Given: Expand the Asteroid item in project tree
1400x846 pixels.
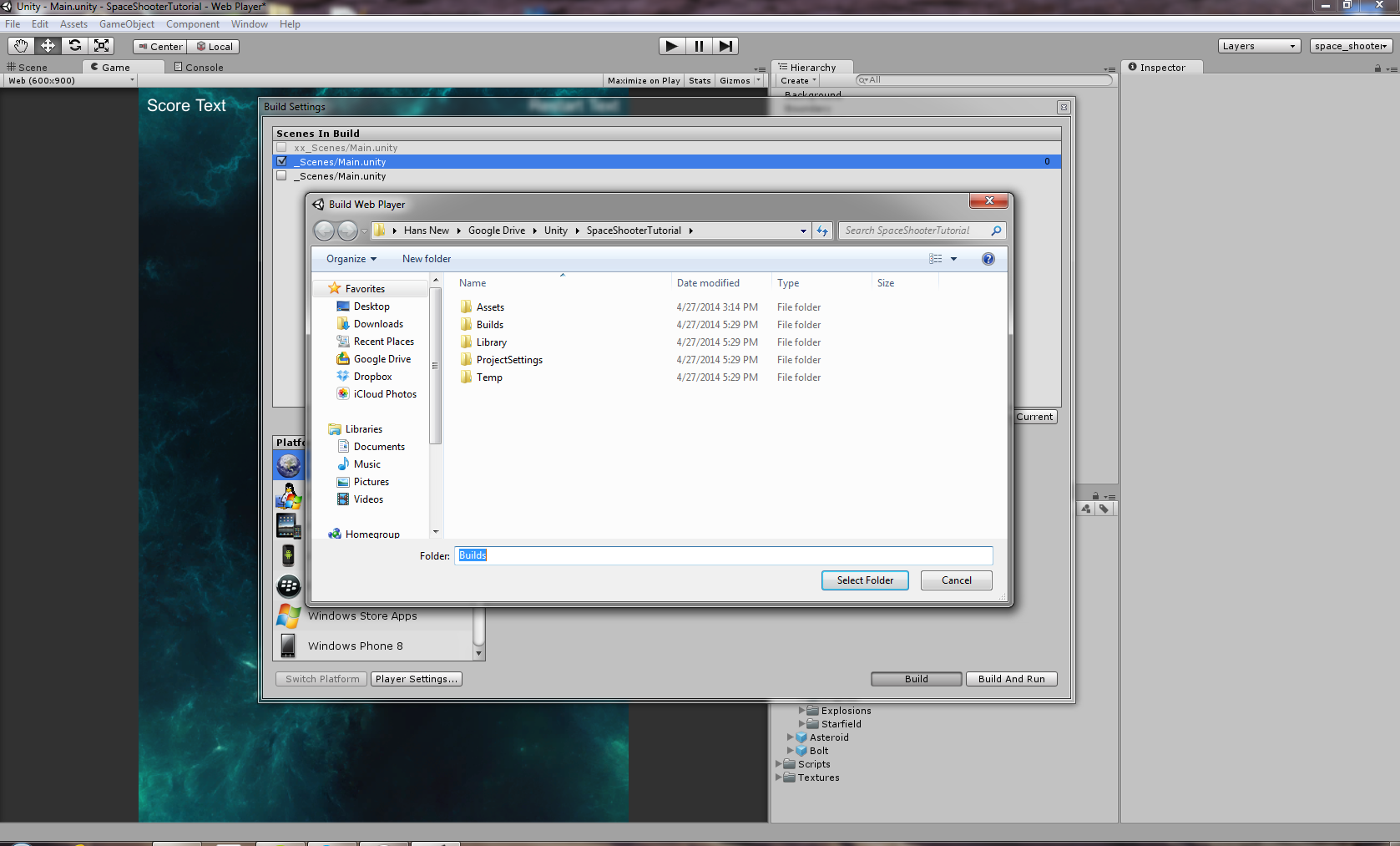Looking at the screenshot, I should [790, 737].
